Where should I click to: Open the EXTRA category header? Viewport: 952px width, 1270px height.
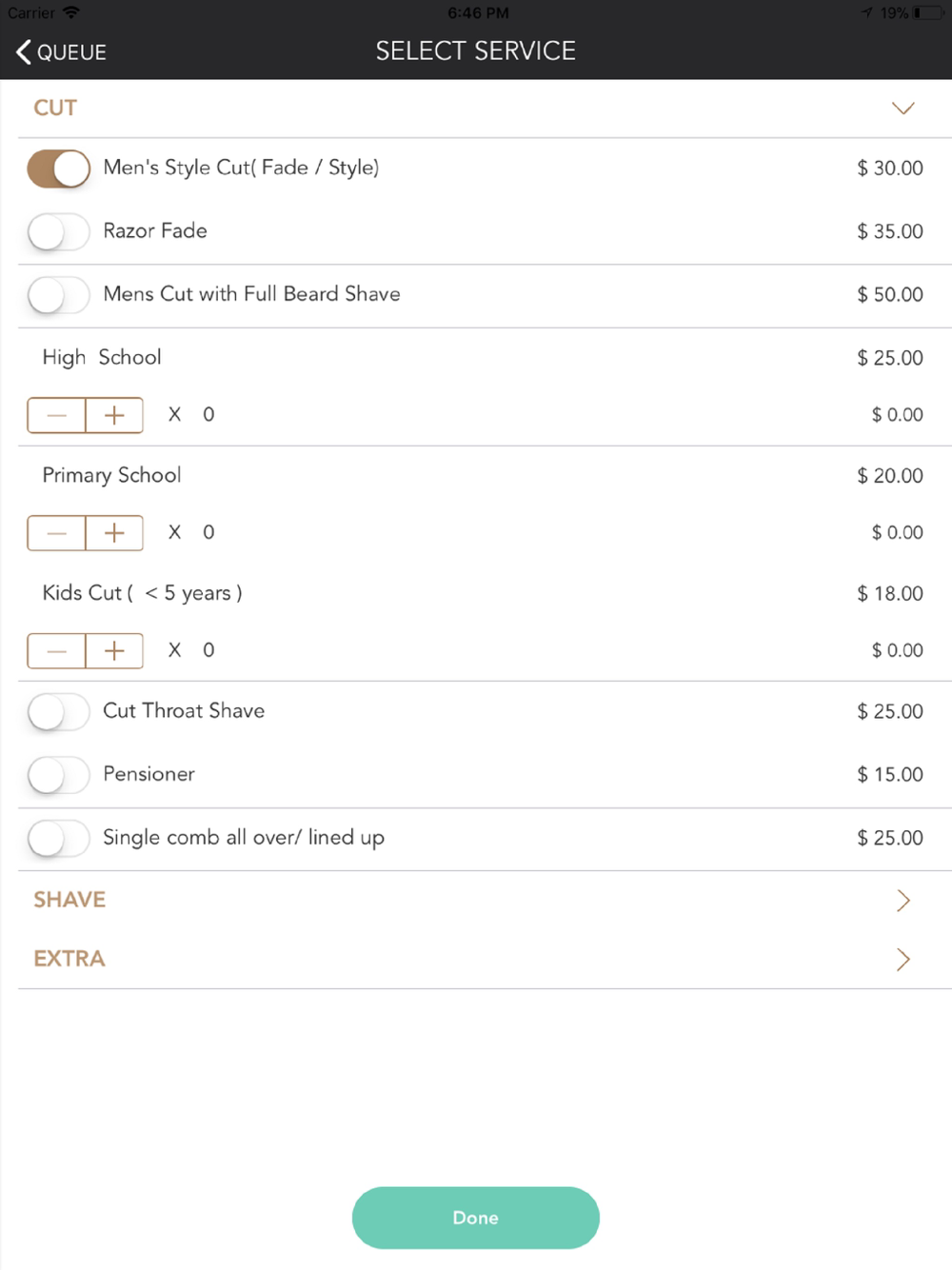[69, 960]
